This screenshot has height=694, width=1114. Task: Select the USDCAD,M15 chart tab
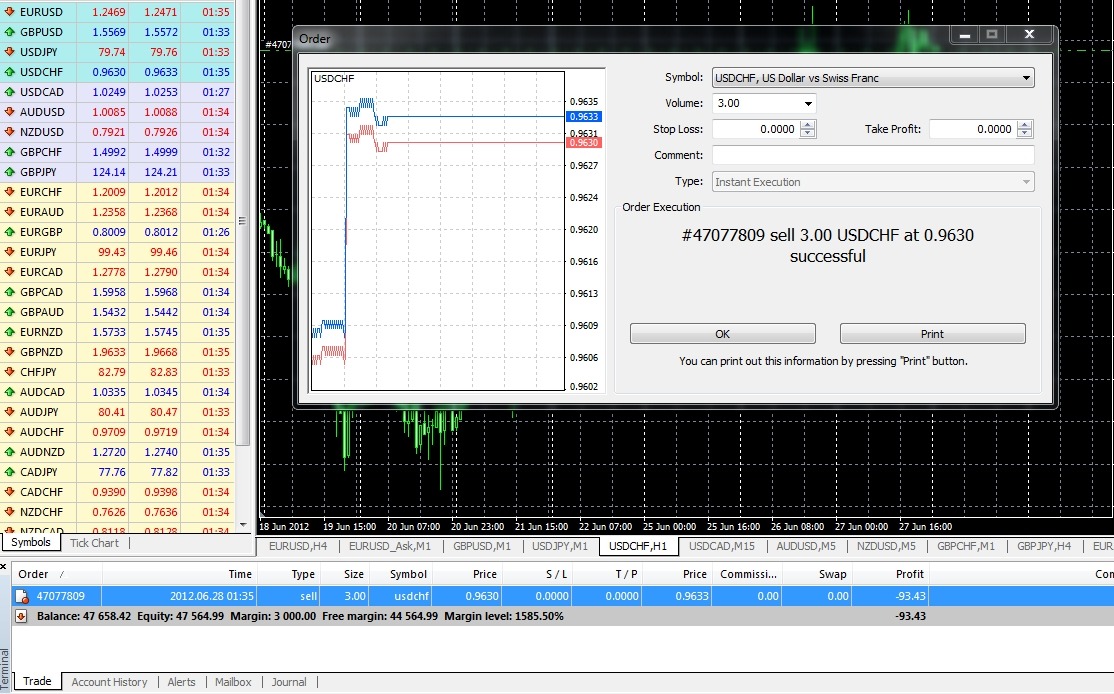coord(722,546)
